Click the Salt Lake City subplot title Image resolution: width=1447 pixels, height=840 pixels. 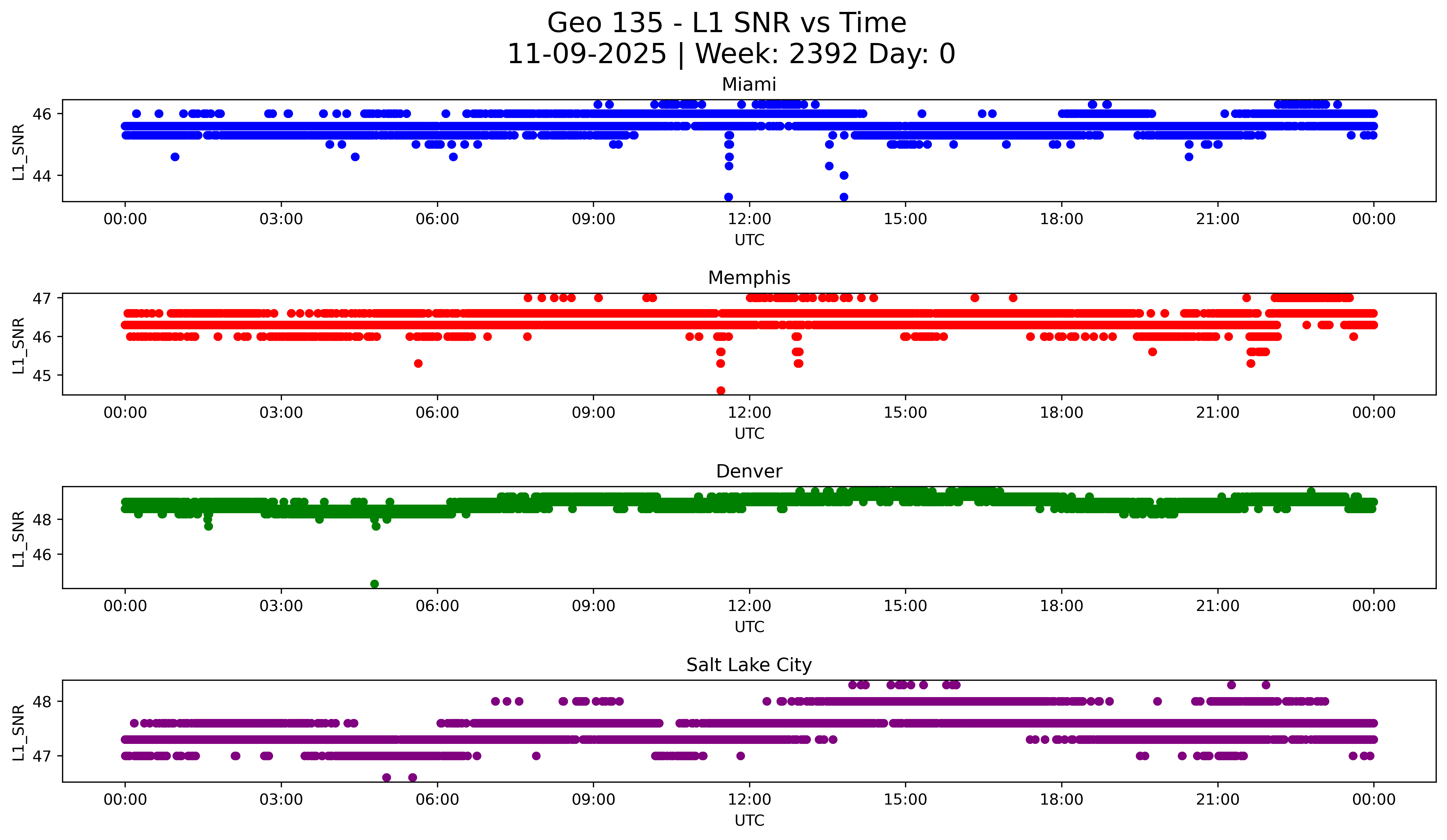click(x=749, y=665)
